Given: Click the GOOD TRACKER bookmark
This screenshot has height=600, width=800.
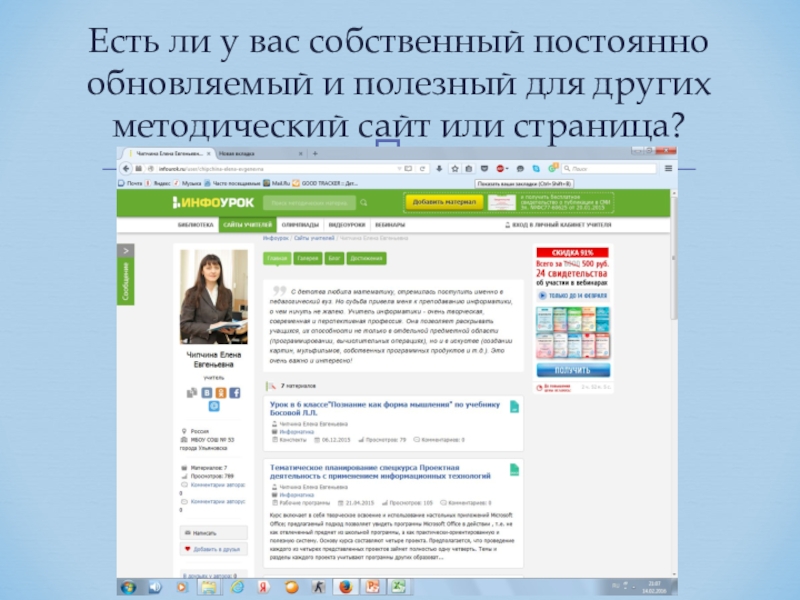Looking at the screenshot, I should coord(325,183).
